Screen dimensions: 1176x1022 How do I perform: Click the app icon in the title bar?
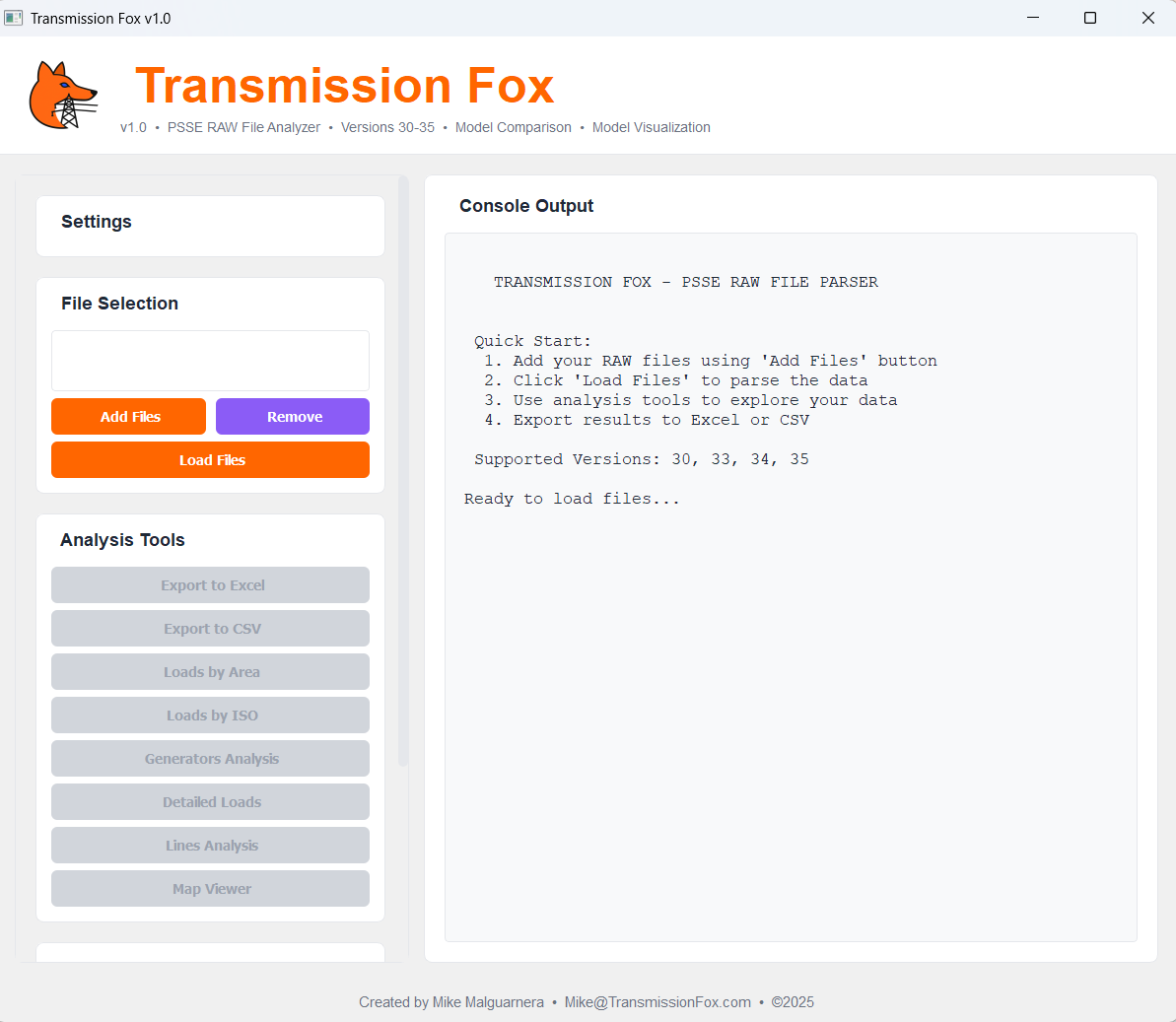[x=13, y=17]
